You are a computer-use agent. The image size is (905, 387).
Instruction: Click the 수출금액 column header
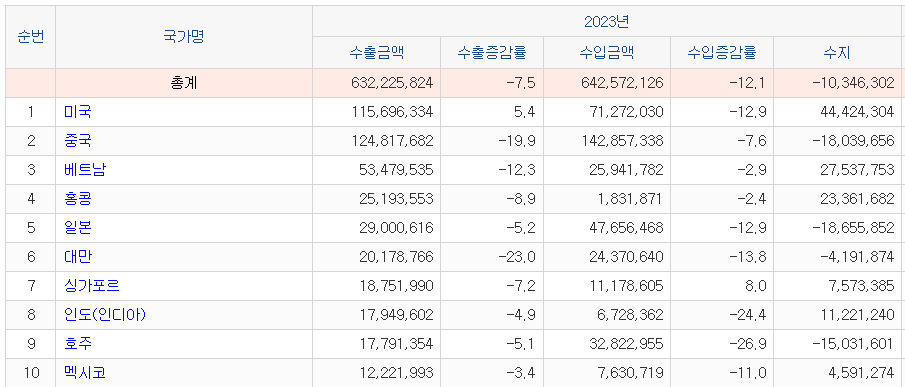point(376,53)
